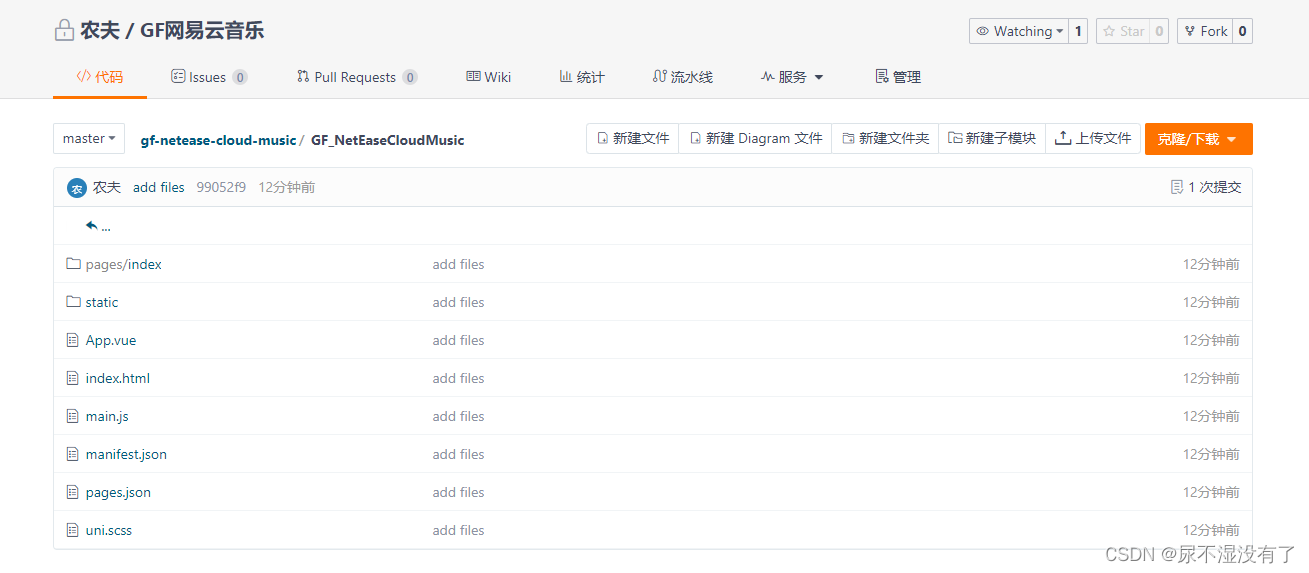Switch to the Issues tab
Screen dimensions: 1309x573
pyautogui.click(x=209, y=77)
